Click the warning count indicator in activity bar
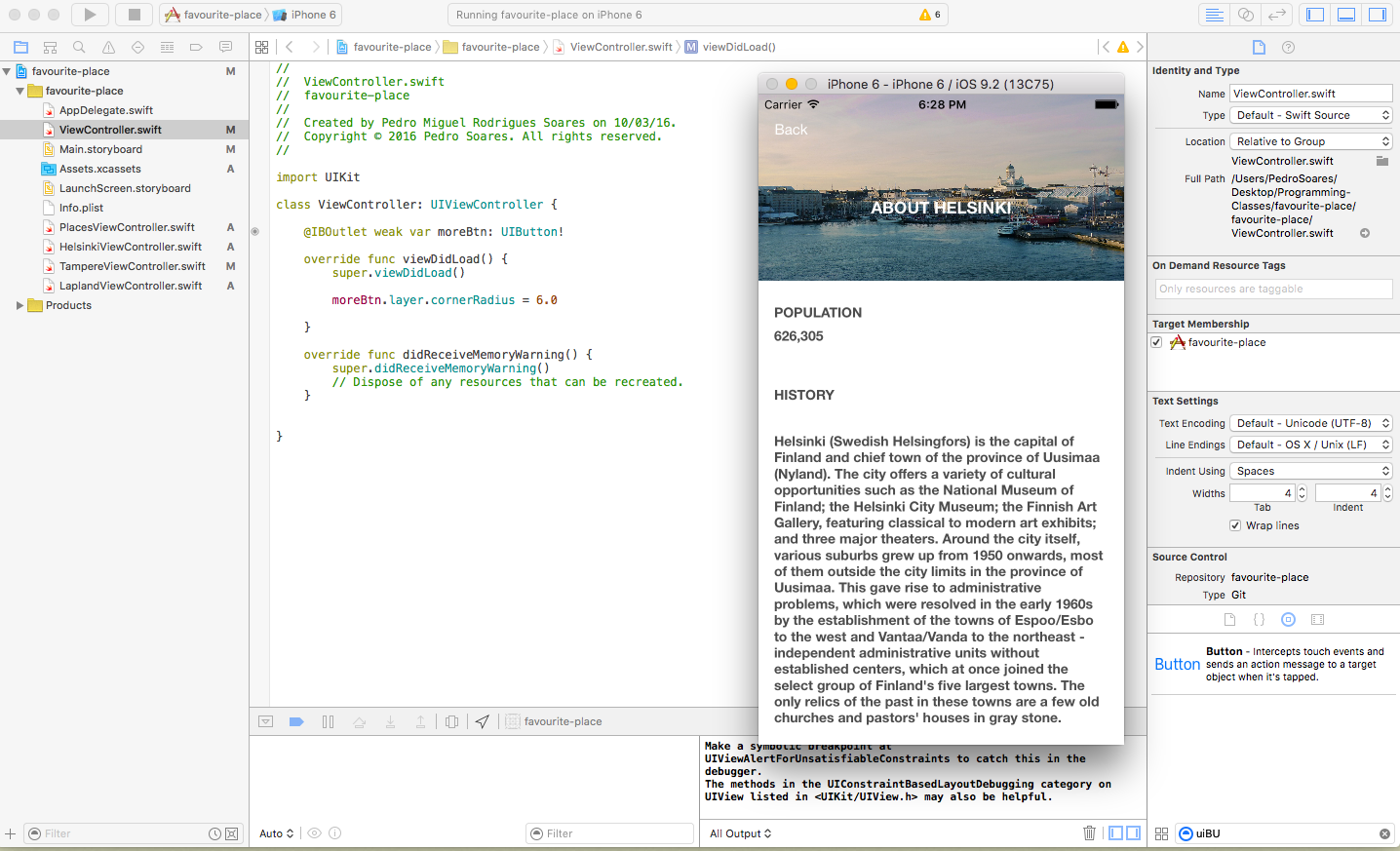This screenshot has height=851, width=1400. (930, 15)
